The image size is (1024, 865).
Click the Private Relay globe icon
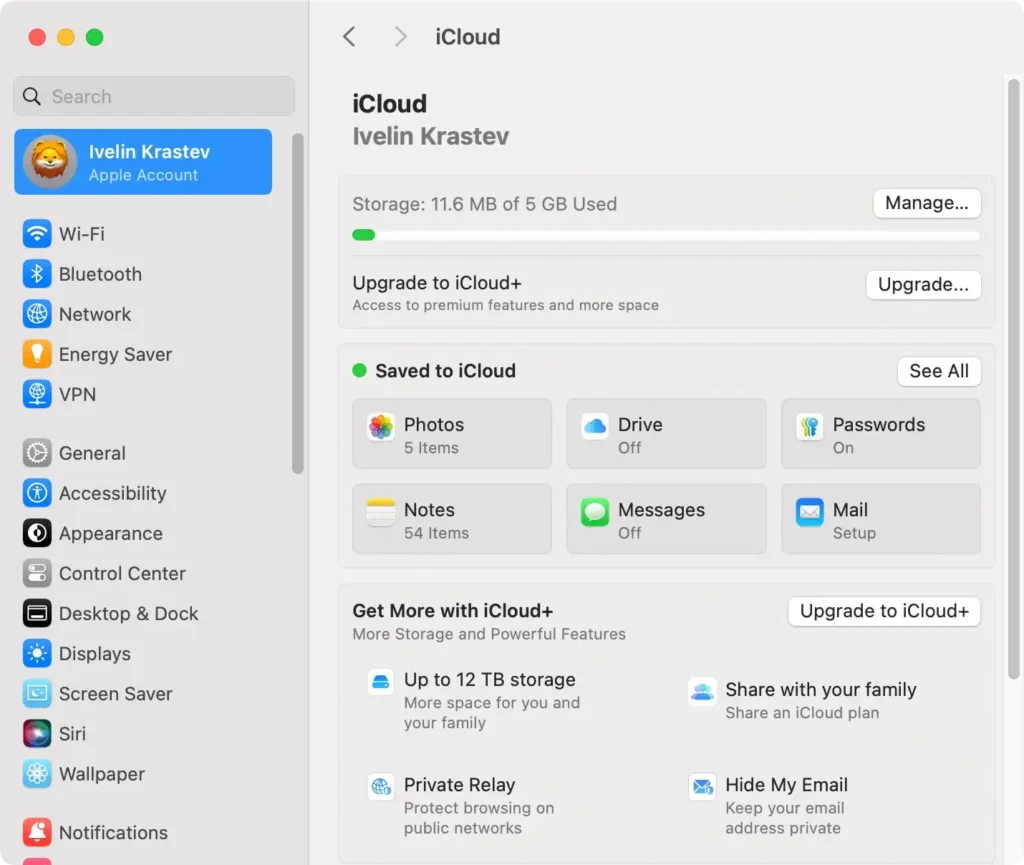[x=381, y=787]
